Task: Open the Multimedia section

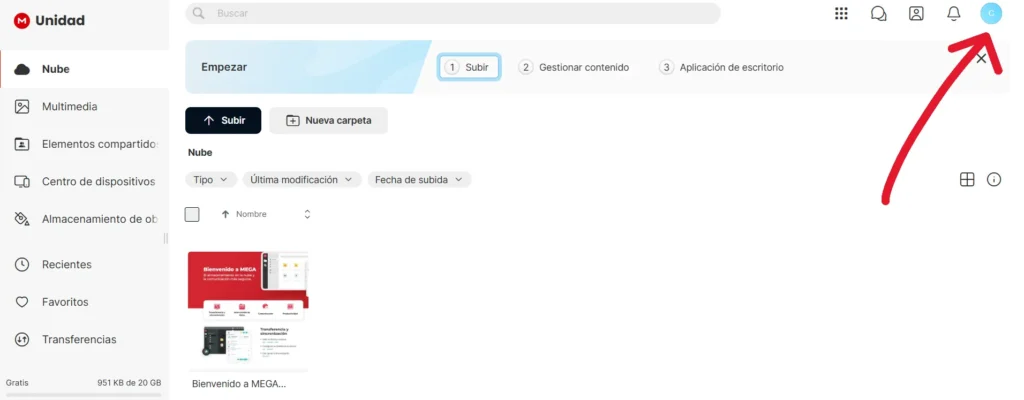Action: click(85, 107)
